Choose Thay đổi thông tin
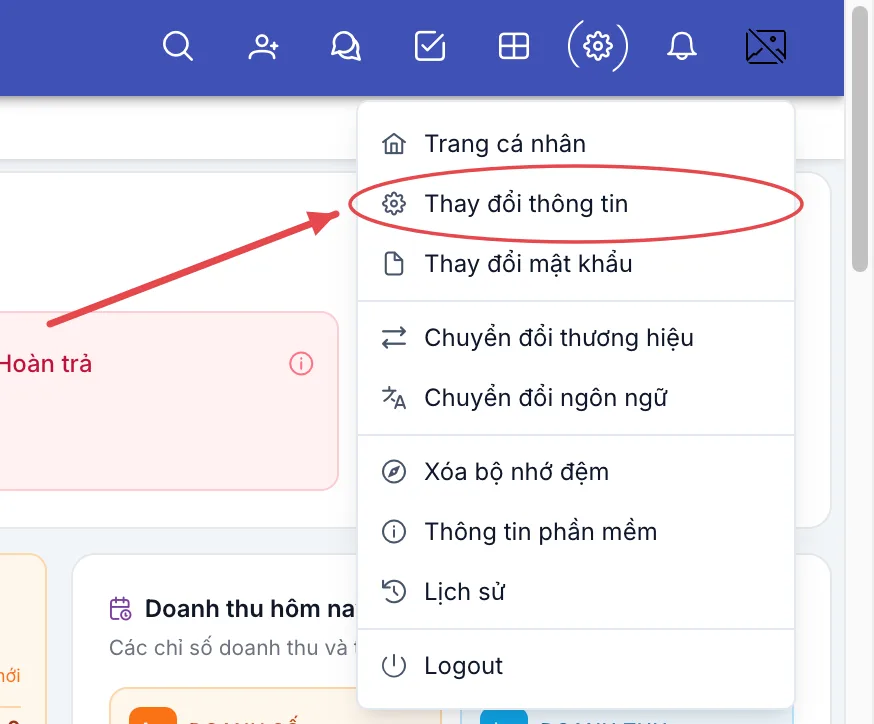The image size is (874, 724). pyautogui.click(x=576, y=204)
